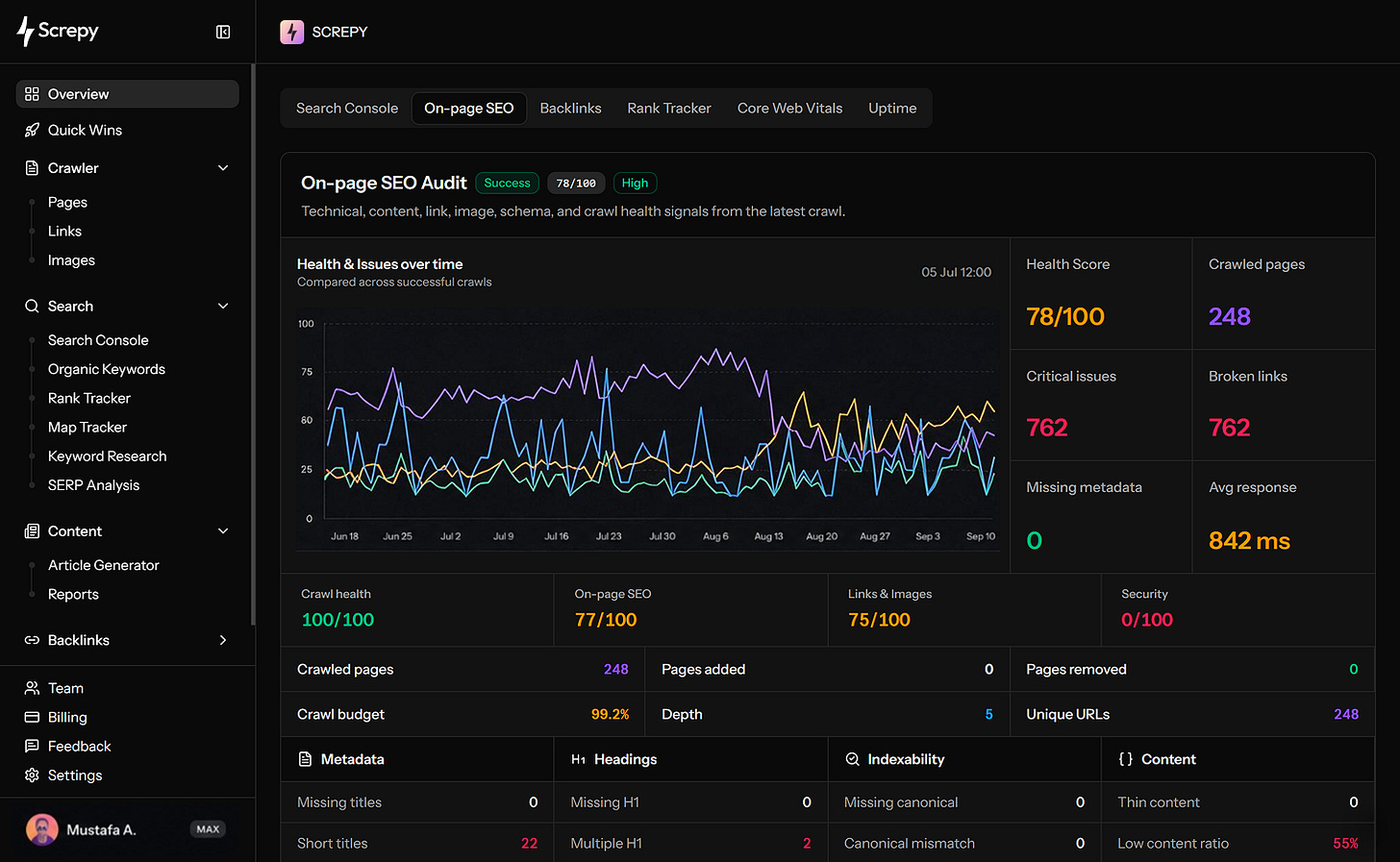1400x862 pixels.
Task: Click the Crawler document icon
Action: click(x=32, y=168)
